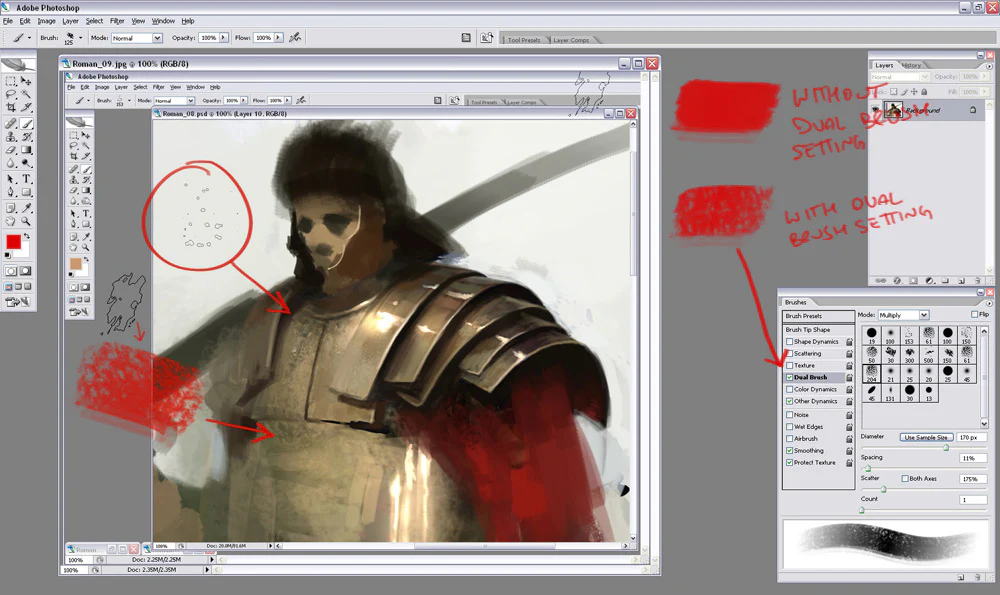1000x595 pixels.
Task: Open the Flow slider arrow in main options bar
Action: pos(278,38)
